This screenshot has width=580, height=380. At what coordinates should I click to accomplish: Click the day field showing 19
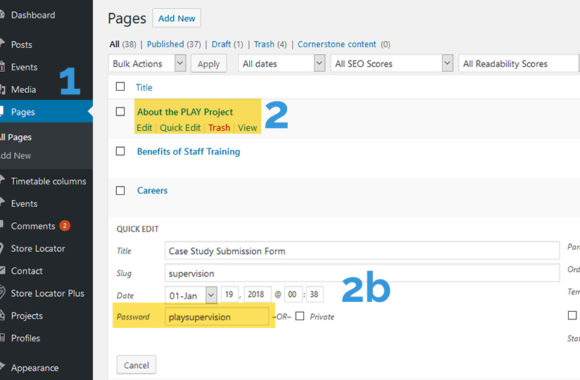[x=229, y=295]
